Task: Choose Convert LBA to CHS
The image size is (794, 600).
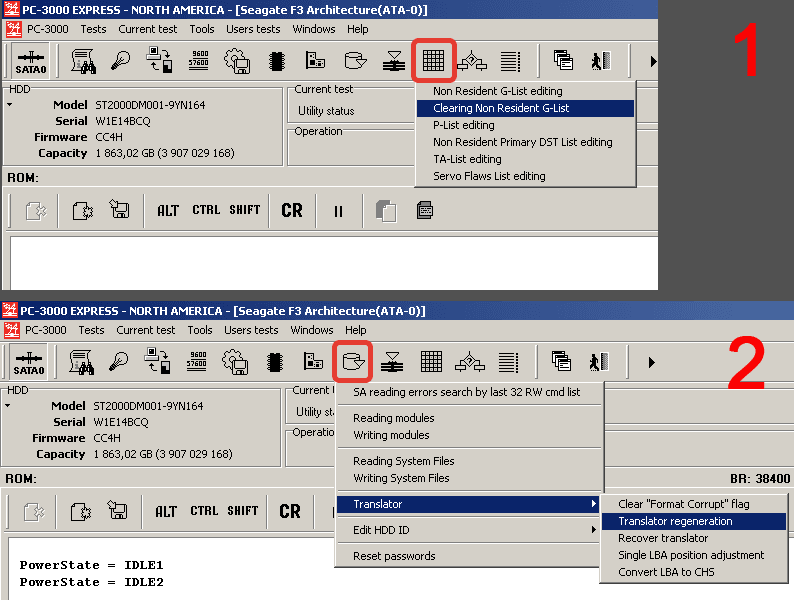Action: pos(694,572)
